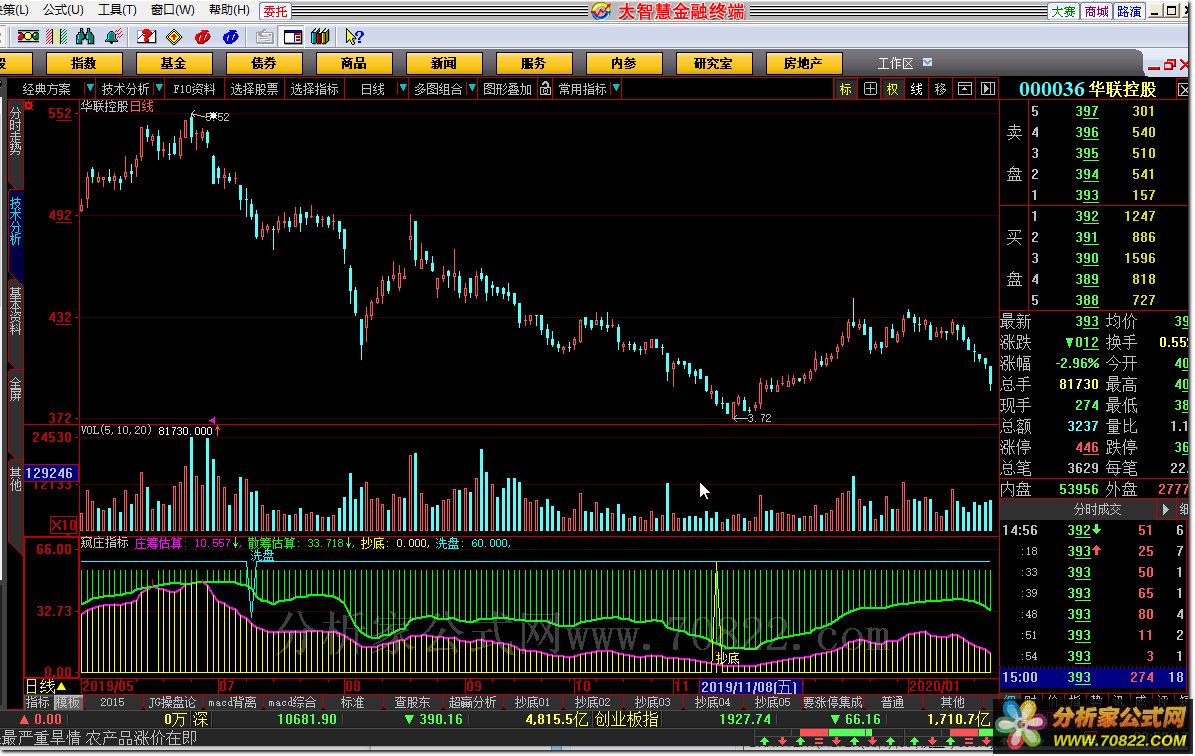This screenshot has width=1195, height=756.
Task: Click the 基金 yellow button
Action: click(174, 63)
